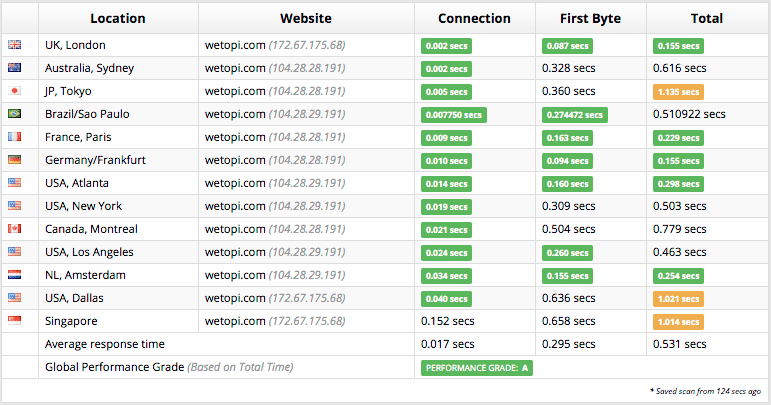Click the French flag icon for Paris
771x405 pixels.
(15, 136)
